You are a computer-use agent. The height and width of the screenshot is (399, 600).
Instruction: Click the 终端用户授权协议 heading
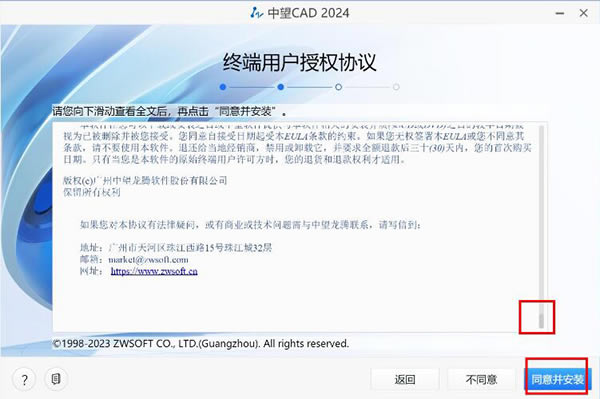[x=300, y=62]
